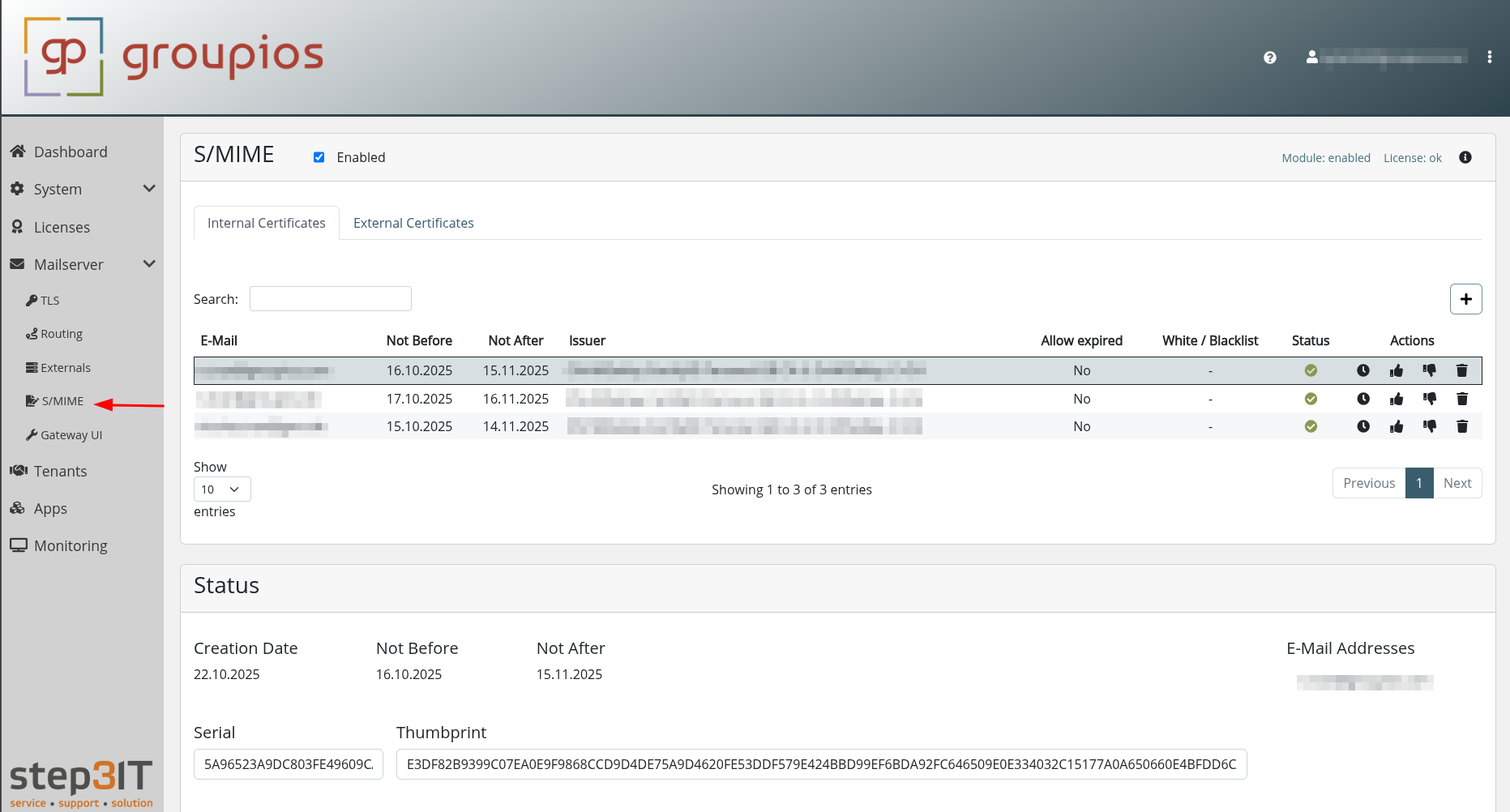Viewport: 1510px width, 812px height.
Task: Delete the first certificate using the trash icon
Action: pos(1462,370)
